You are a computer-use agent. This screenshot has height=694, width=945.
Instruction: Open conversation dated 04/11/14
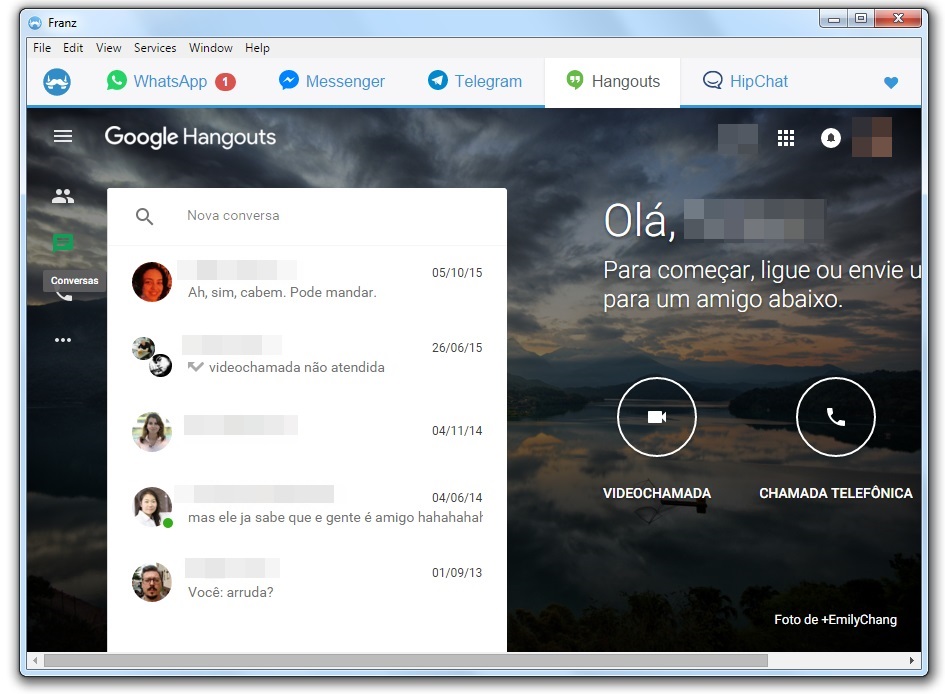(x=307, y=431)
